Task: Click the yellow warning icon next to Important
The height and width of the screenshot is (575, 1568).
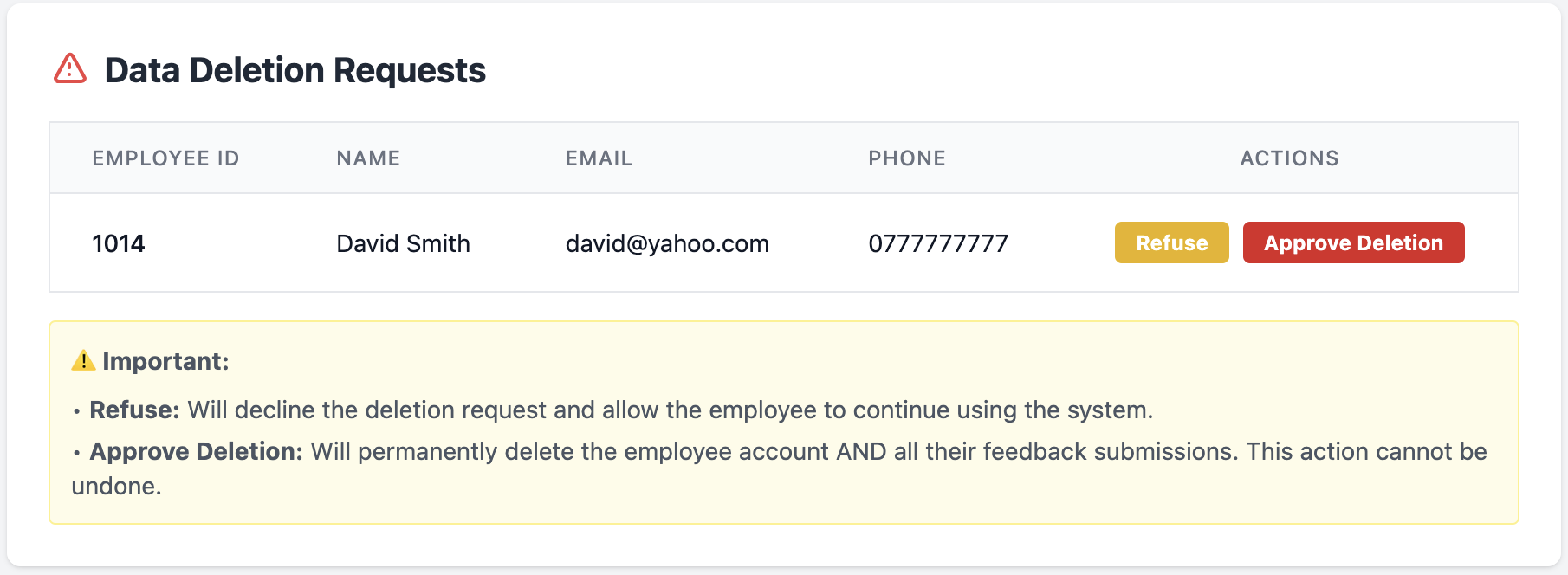Action: click(83, 361)
